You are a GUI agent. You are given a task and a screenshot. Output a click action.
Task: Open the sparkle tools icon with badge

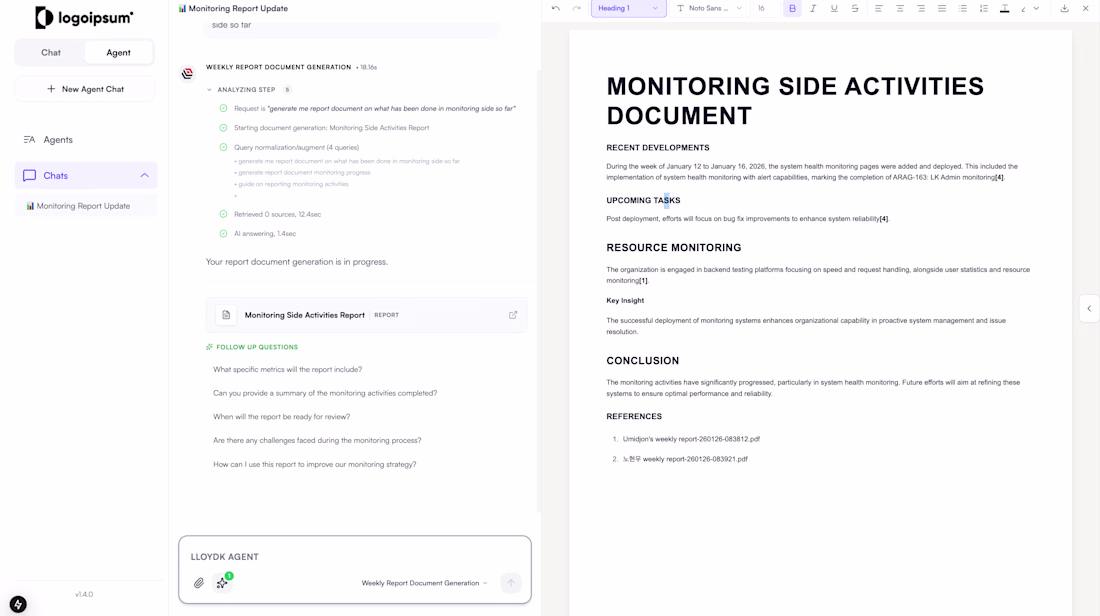pyautogui.click(x=222, y=583)
